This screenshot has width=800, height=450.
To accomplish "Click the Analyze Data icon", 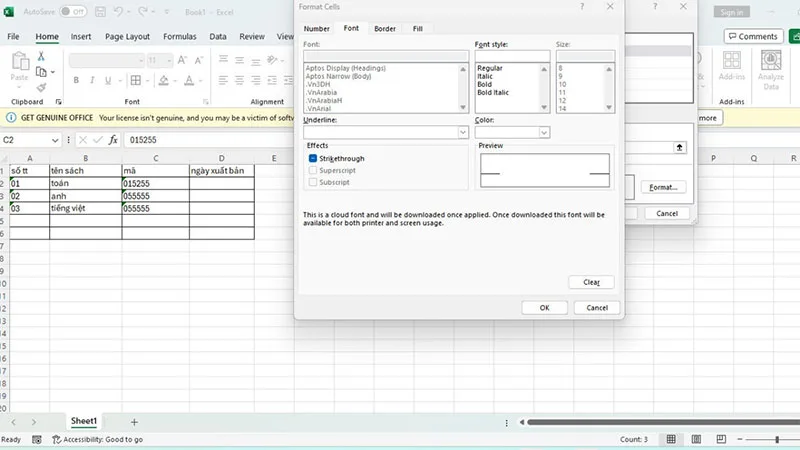I will pos(771,61).
